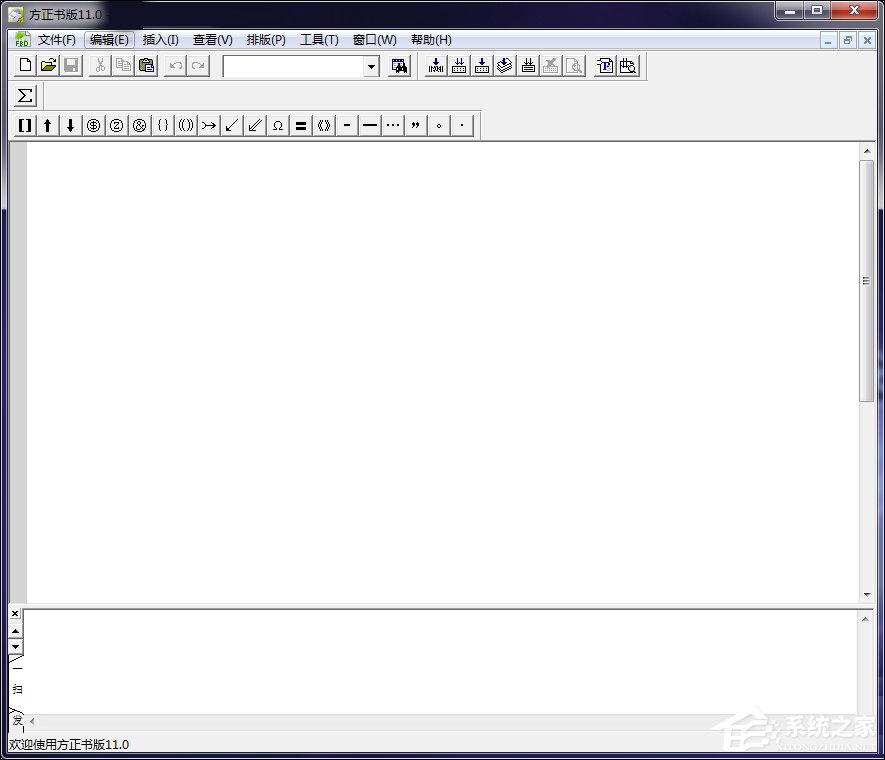Click the typesetting icon with two down arrows

[x=459, y=66]
